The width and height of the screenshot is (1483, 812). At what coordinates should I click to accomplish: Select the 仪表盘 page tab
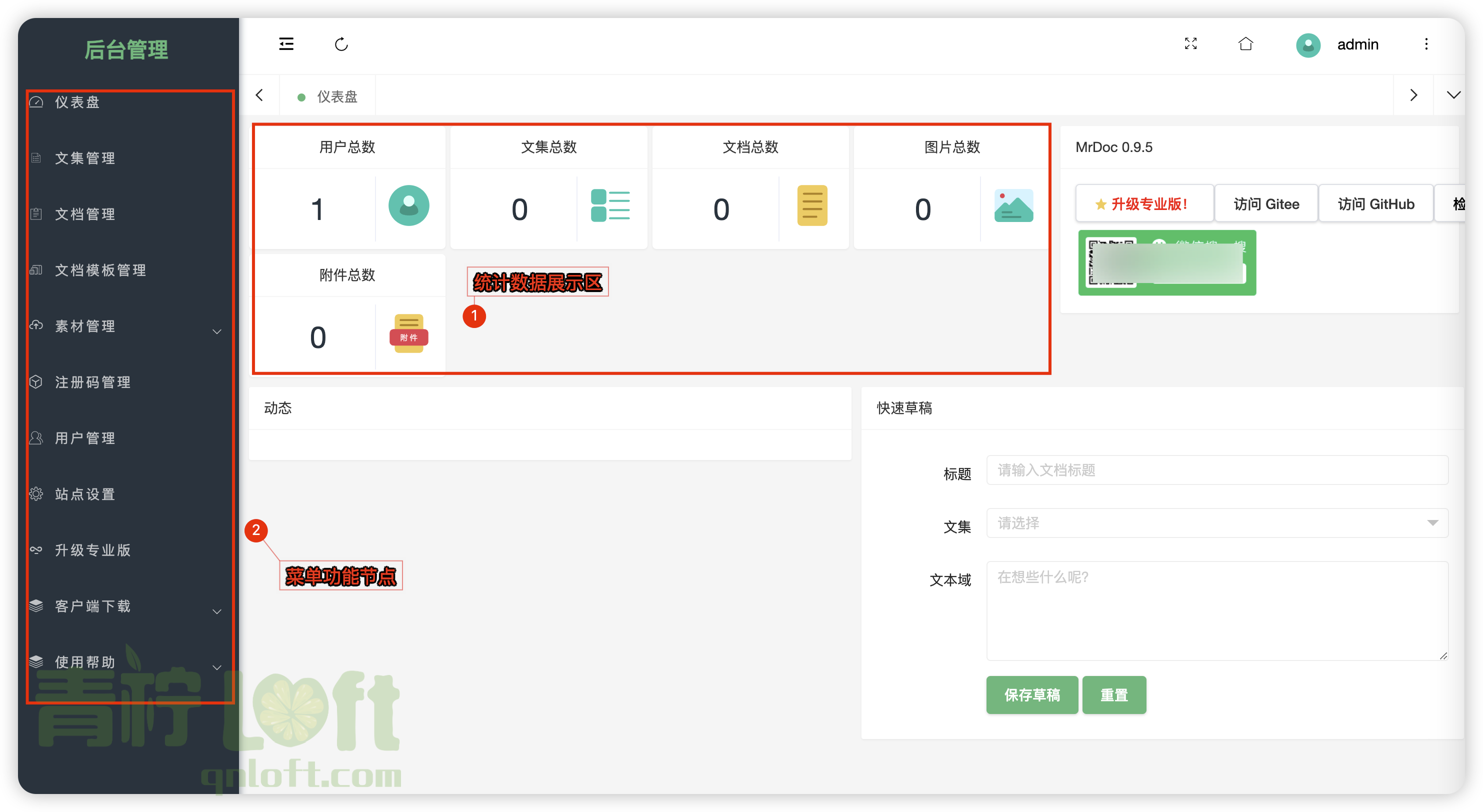coord(327,96)
